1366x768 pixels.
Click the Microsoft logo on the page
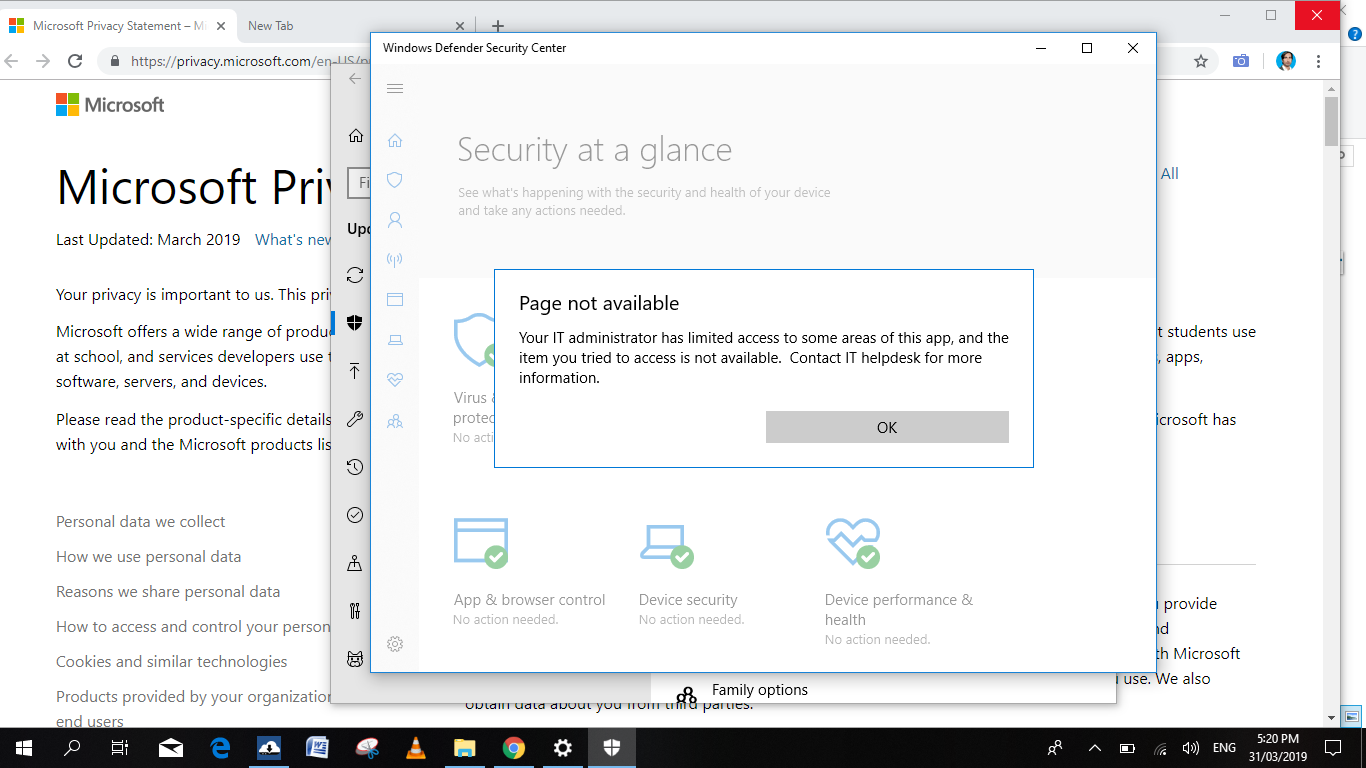(110, 105)
